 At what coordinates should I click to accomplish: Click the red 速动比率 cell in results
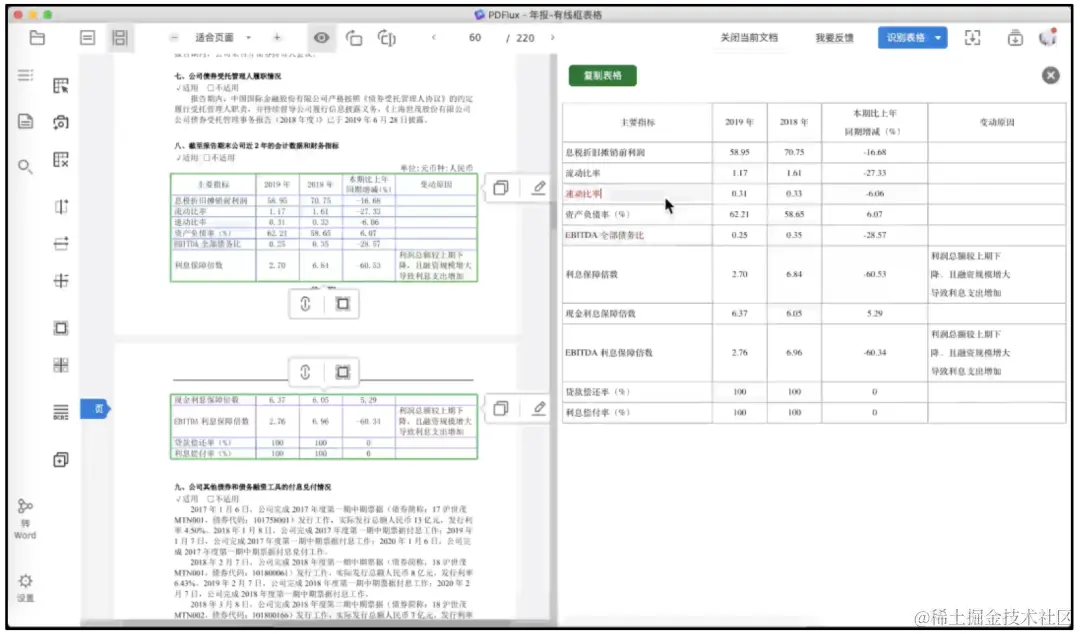638,194
